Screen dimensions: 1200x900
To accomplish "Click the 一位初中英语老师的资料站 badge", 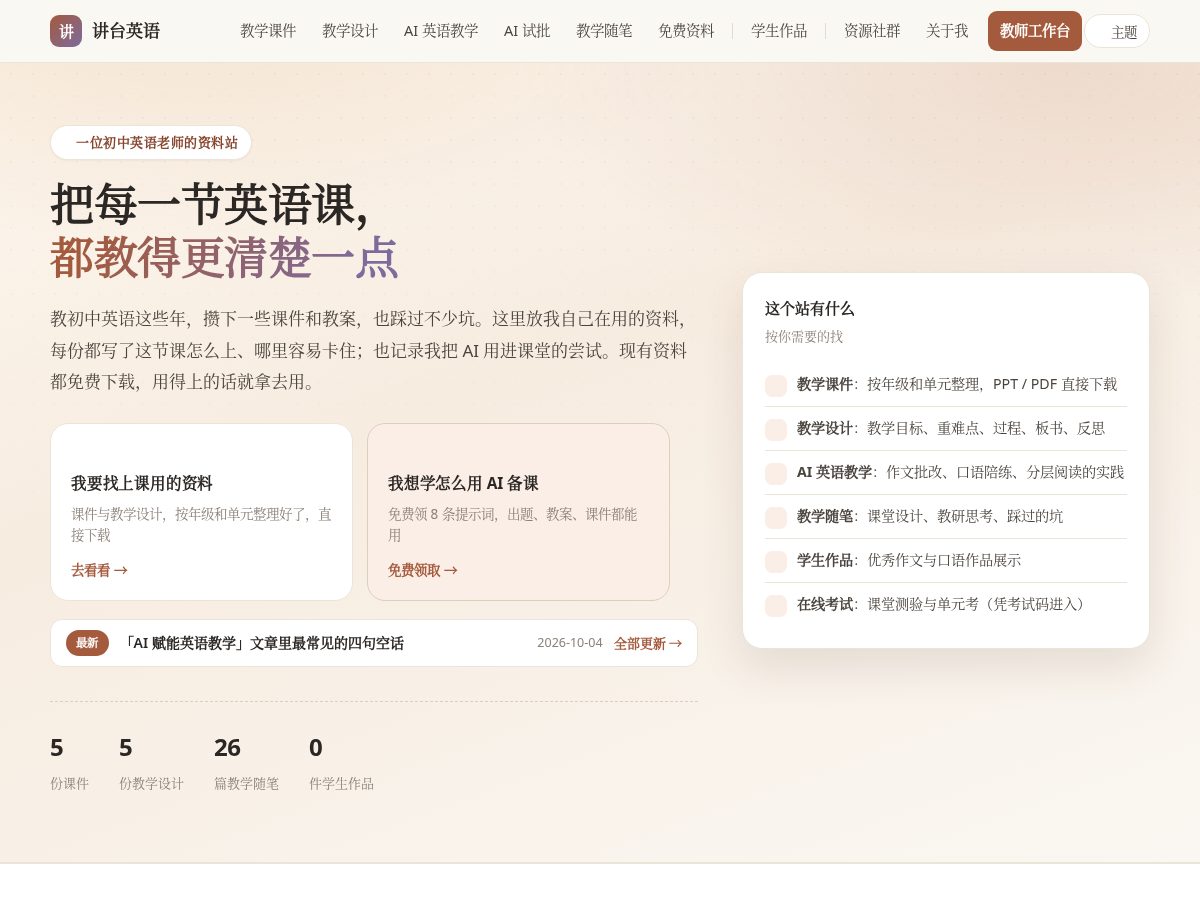I will 151,142.
